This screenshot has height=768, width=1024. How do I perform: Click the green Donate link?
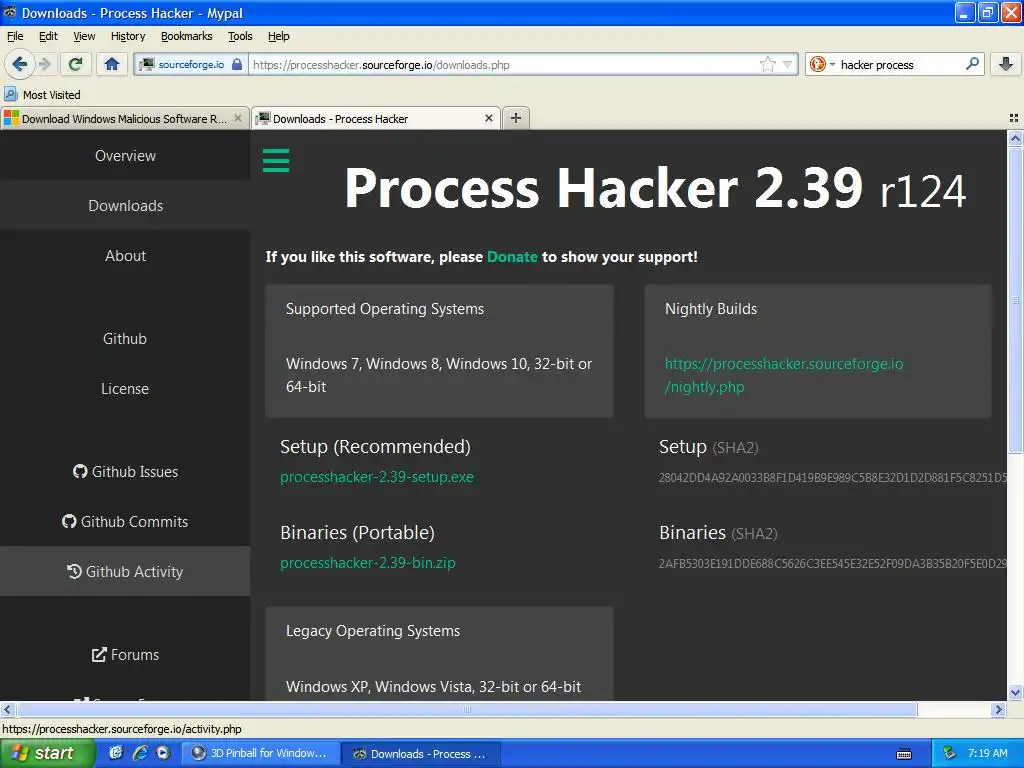[x=512, y=257]
